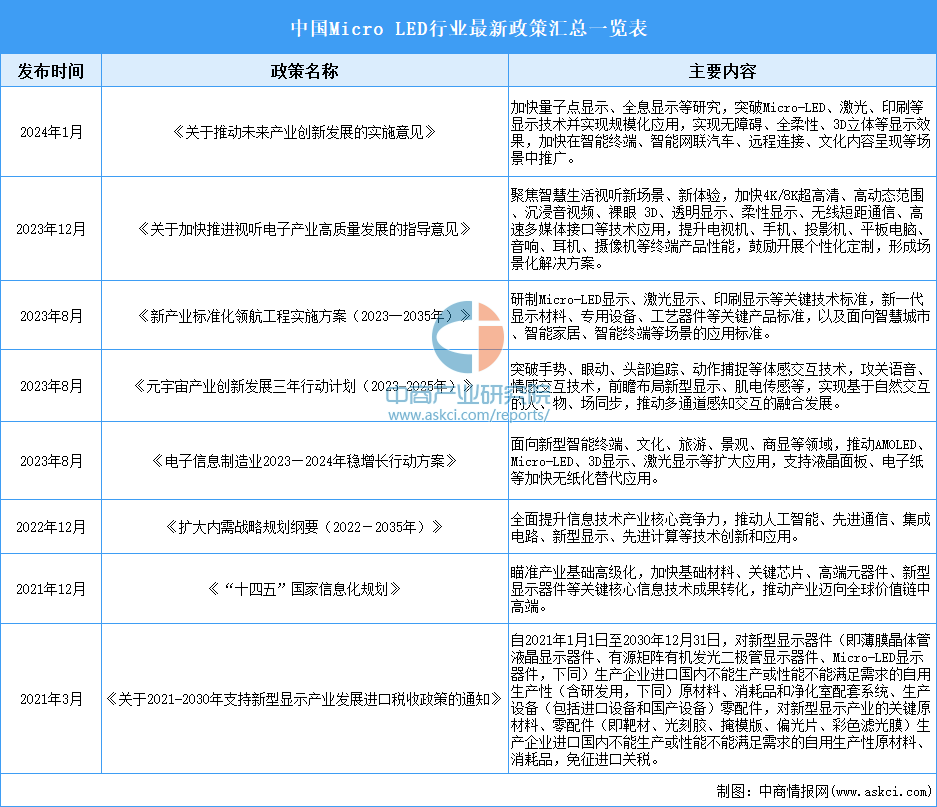
Task: Click policy 电子信息制造业2023-2024年稳增长行动方案
Action: click(x=305, y=461)
